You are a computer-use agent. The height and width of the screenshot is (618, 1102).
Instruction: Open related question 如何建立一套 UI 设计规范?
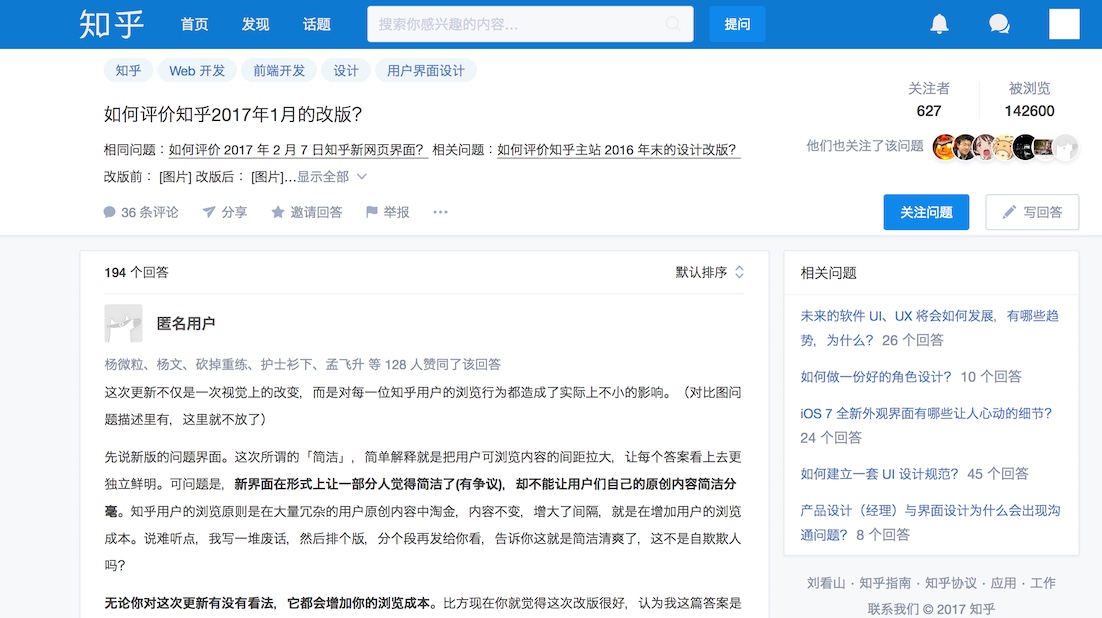[879, 474]
